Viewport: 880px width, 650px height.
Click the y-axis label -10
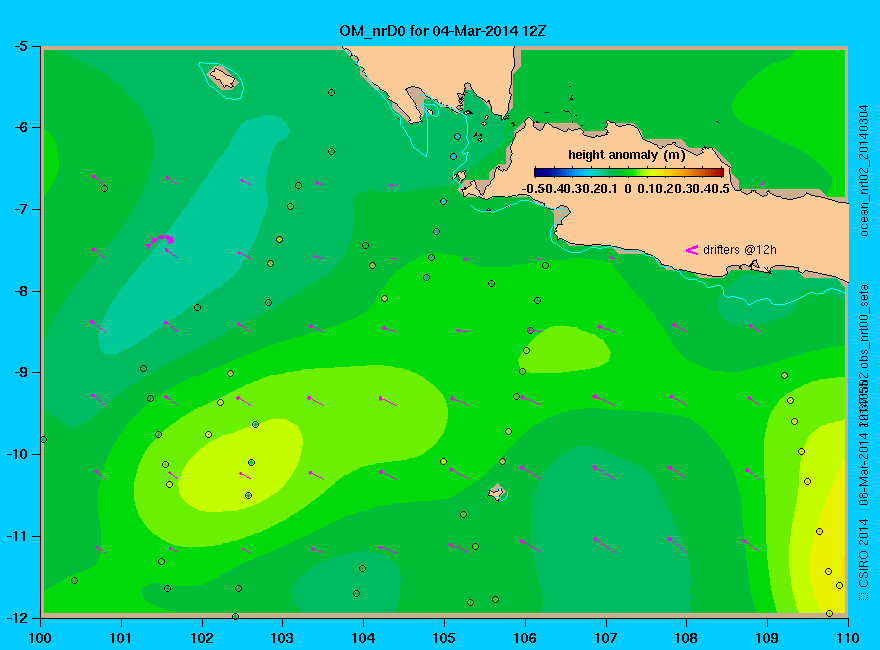[x=17, y=454]
